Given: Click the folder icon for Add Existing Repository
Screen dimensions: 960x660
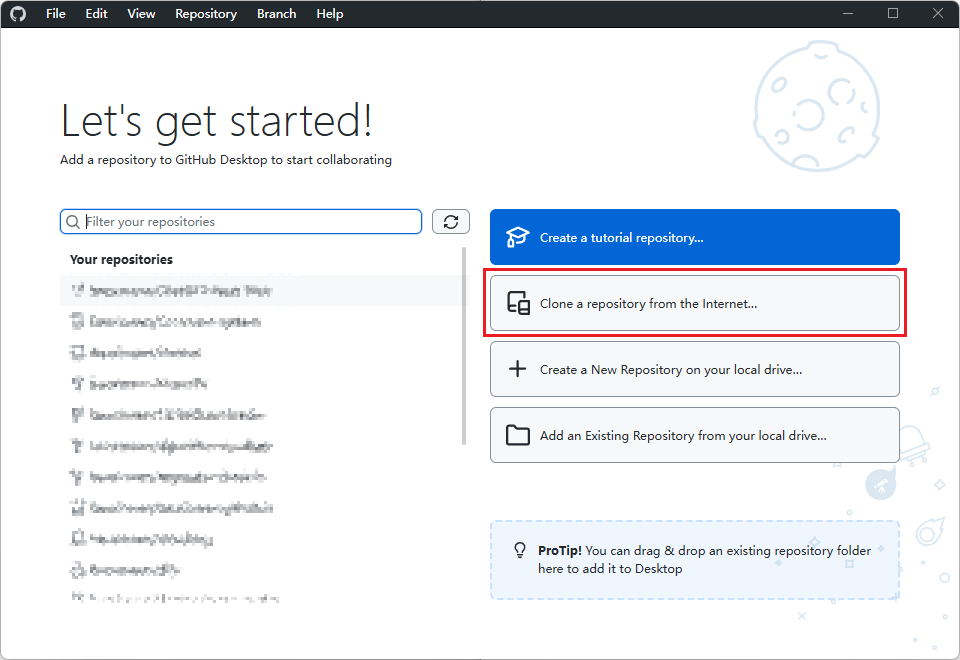Looking at the screenshot, I should 517,435.
